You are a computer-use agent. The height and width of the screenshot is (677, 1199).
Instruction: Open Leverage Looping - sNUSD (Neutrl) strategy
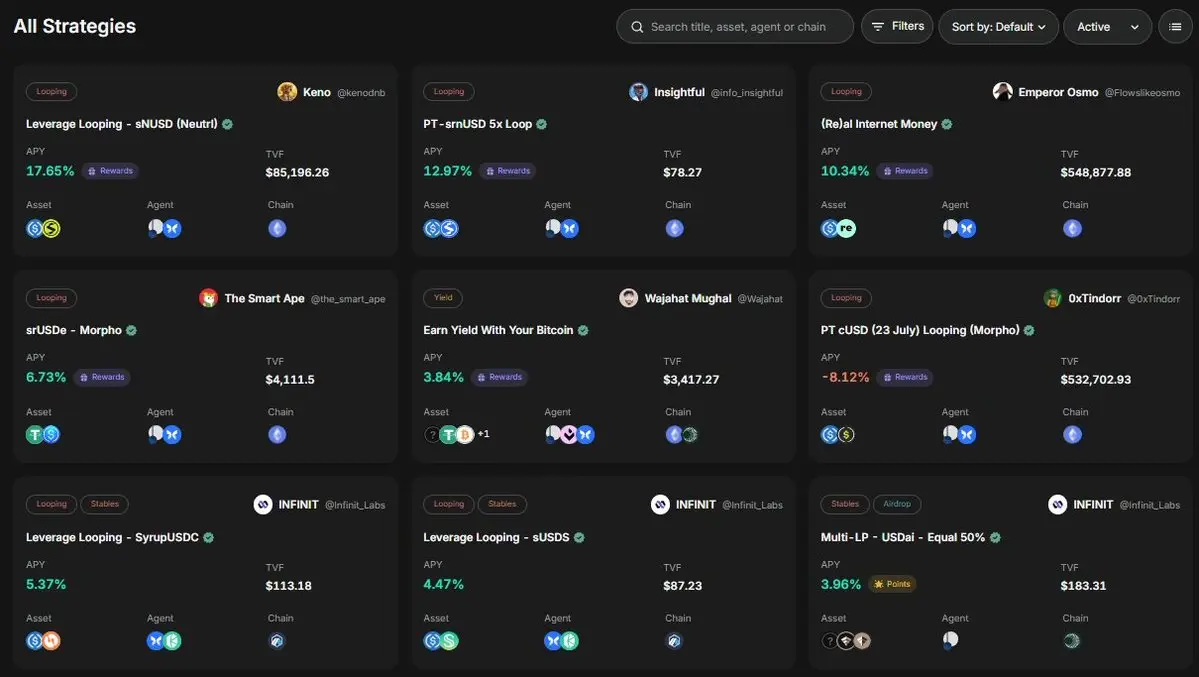click(x=122, y=124)
